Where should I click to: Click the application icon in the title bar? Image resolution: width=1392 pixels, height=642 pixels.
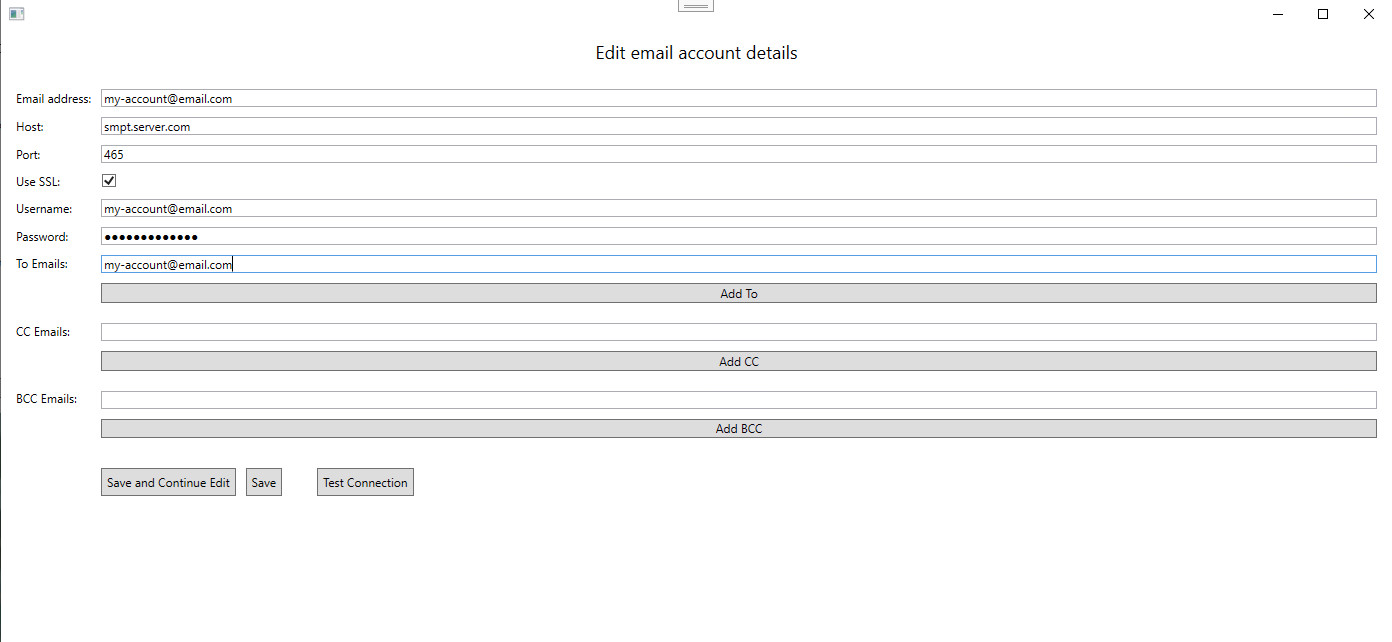coord(16,13)
